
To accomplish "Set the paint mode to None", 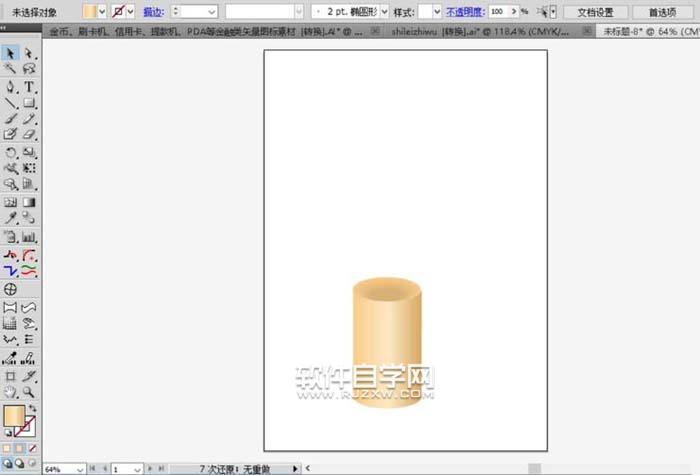I will 33,448.
